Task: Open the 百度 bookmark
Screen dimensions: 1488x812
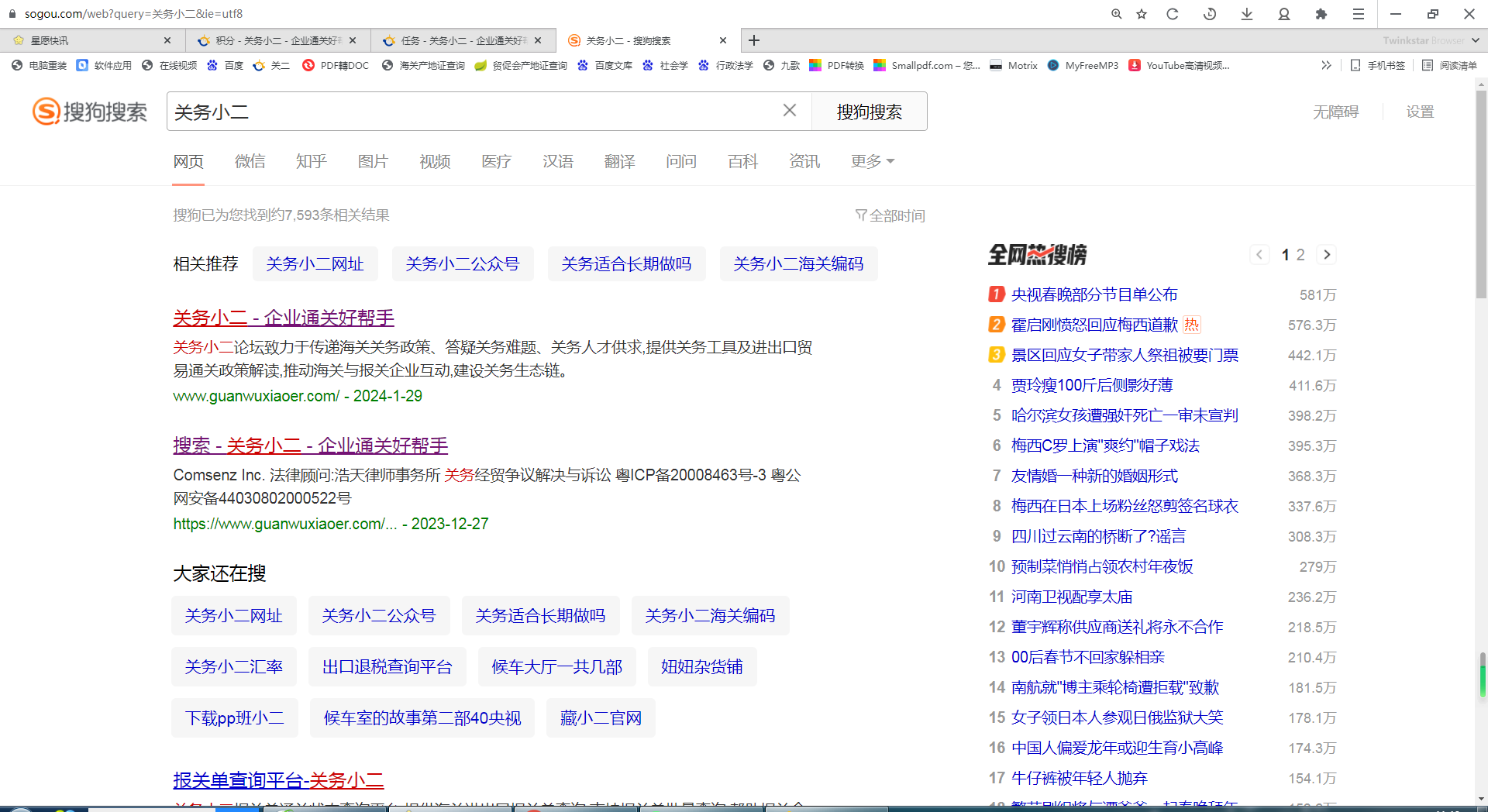Action: (x=226, y=66)
